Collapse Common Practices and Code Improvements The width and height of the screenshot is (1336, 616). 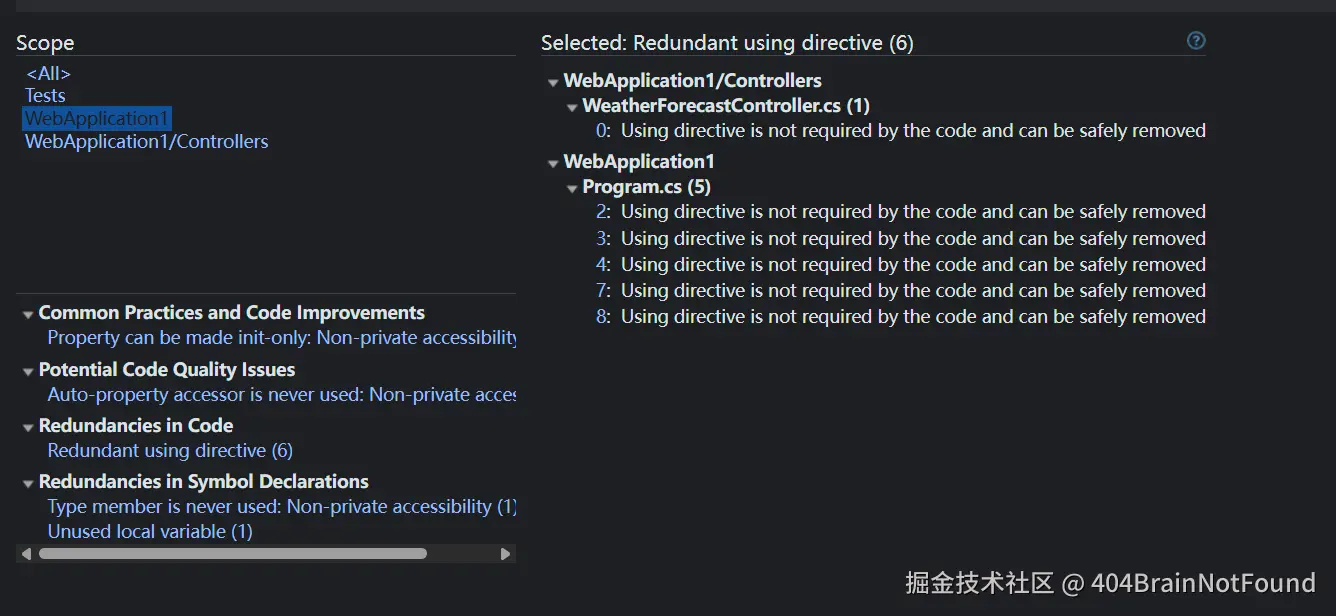tap(28, 314)
